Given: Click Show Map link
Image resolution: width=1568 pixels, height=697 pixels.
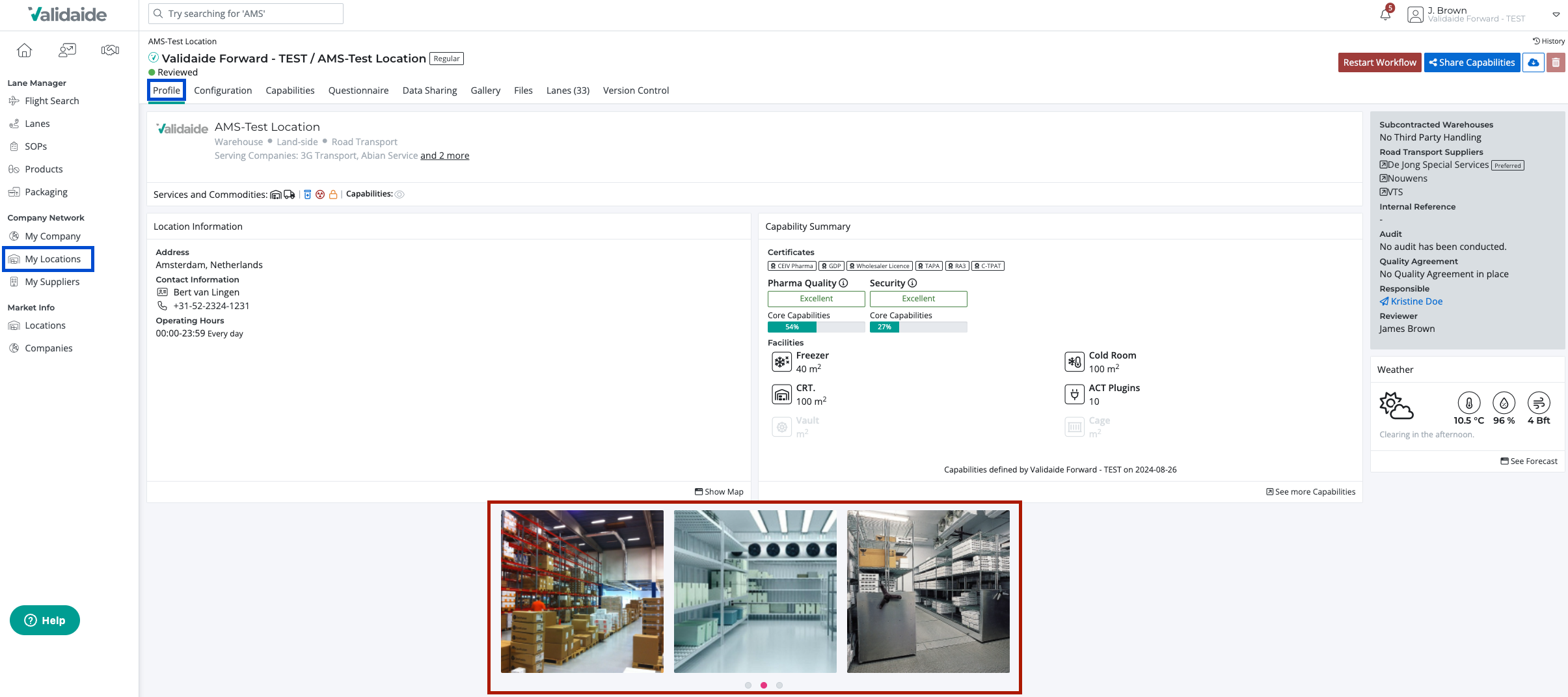Looking at the screenshot, I should (719, 492).
